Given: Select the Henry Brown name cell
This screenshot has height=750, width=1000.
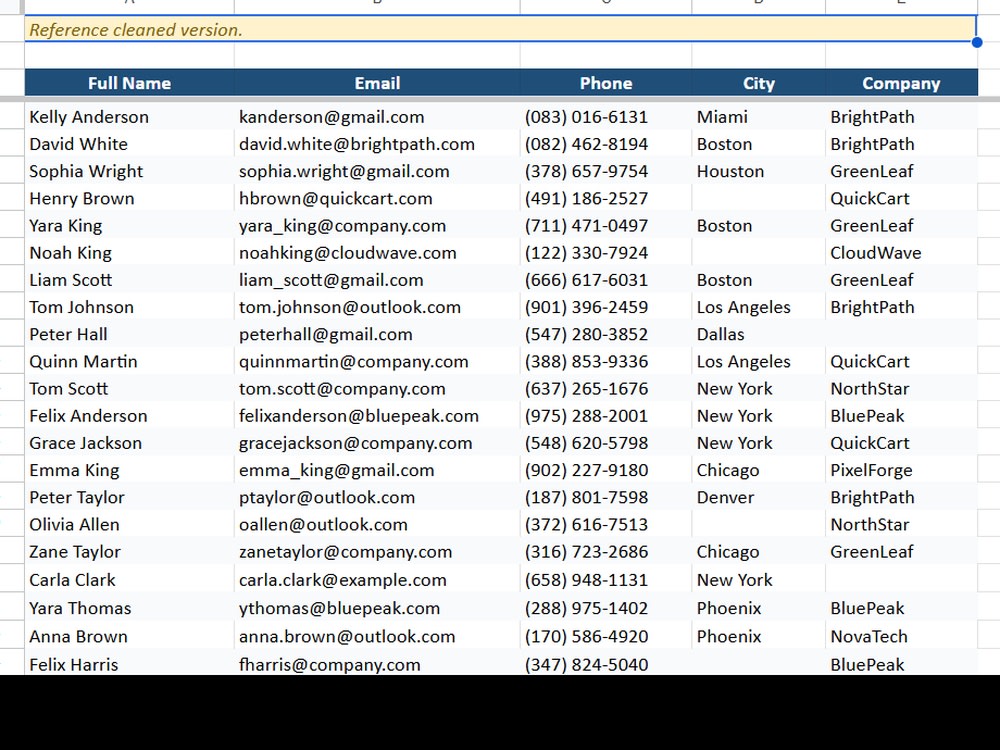Looking at the screenshot, I should point(129,198).
